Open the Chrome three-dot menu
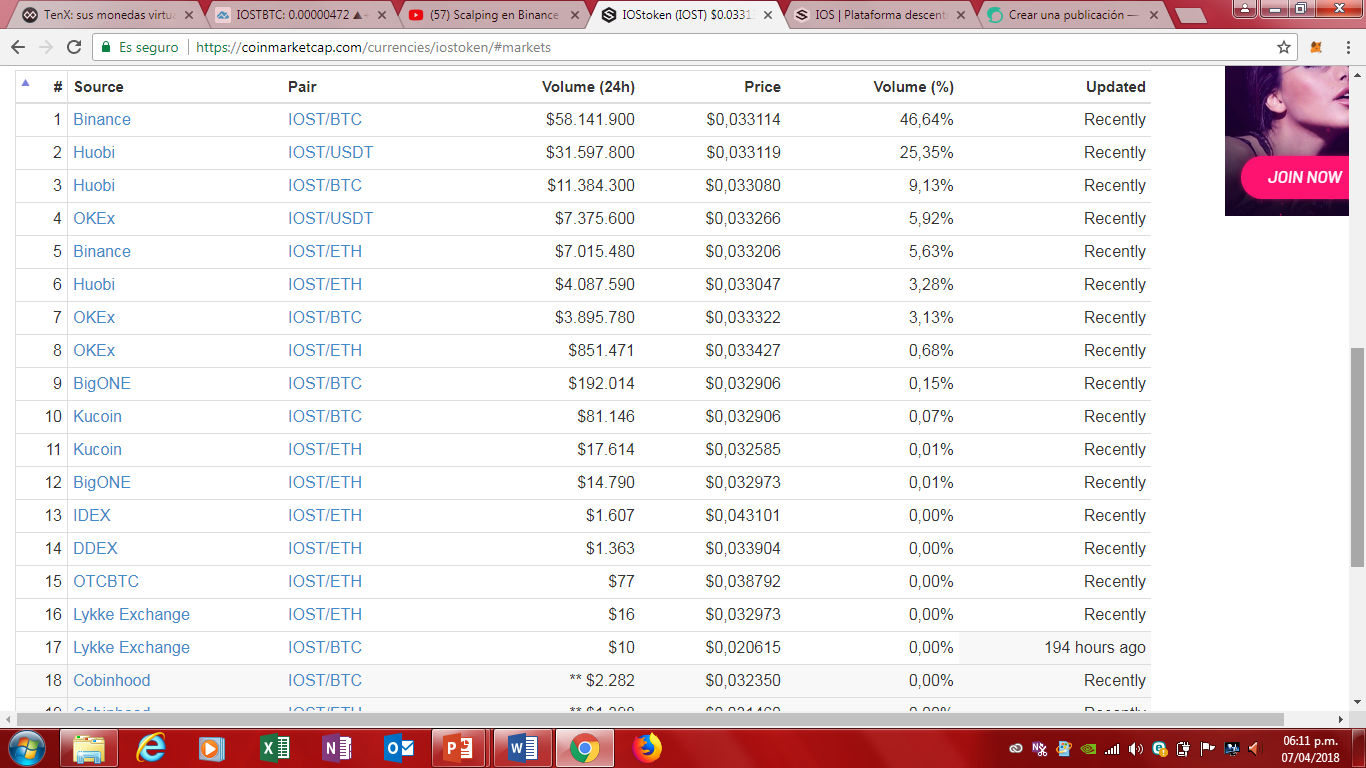 [1347, 47]
